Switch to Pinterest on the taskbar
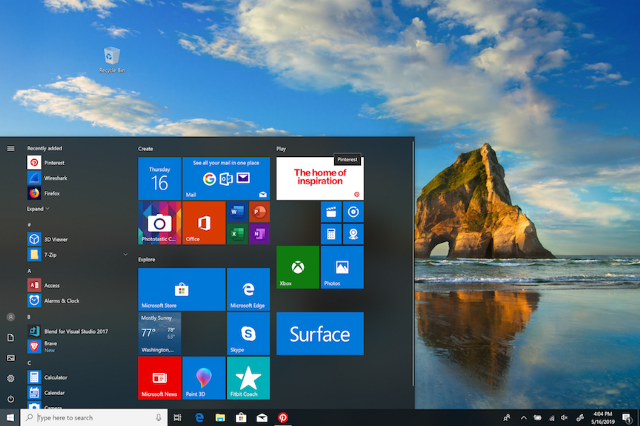Image resolution: width=640 pixels, height=426 pixels. click(x=282, y=417)
